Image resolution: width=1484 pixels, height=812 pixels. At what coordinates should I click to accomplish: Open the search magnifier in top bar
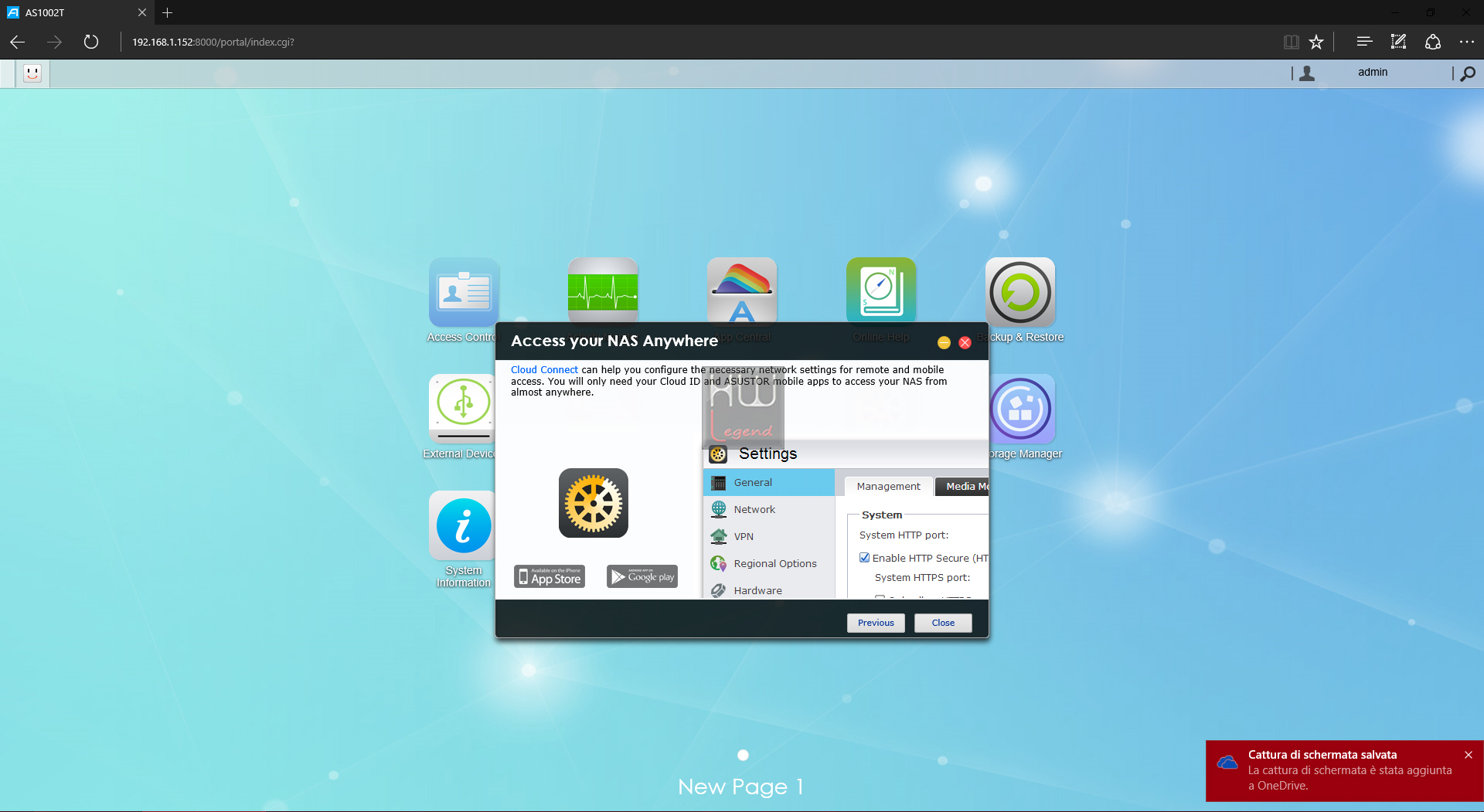pos(1468,73)
